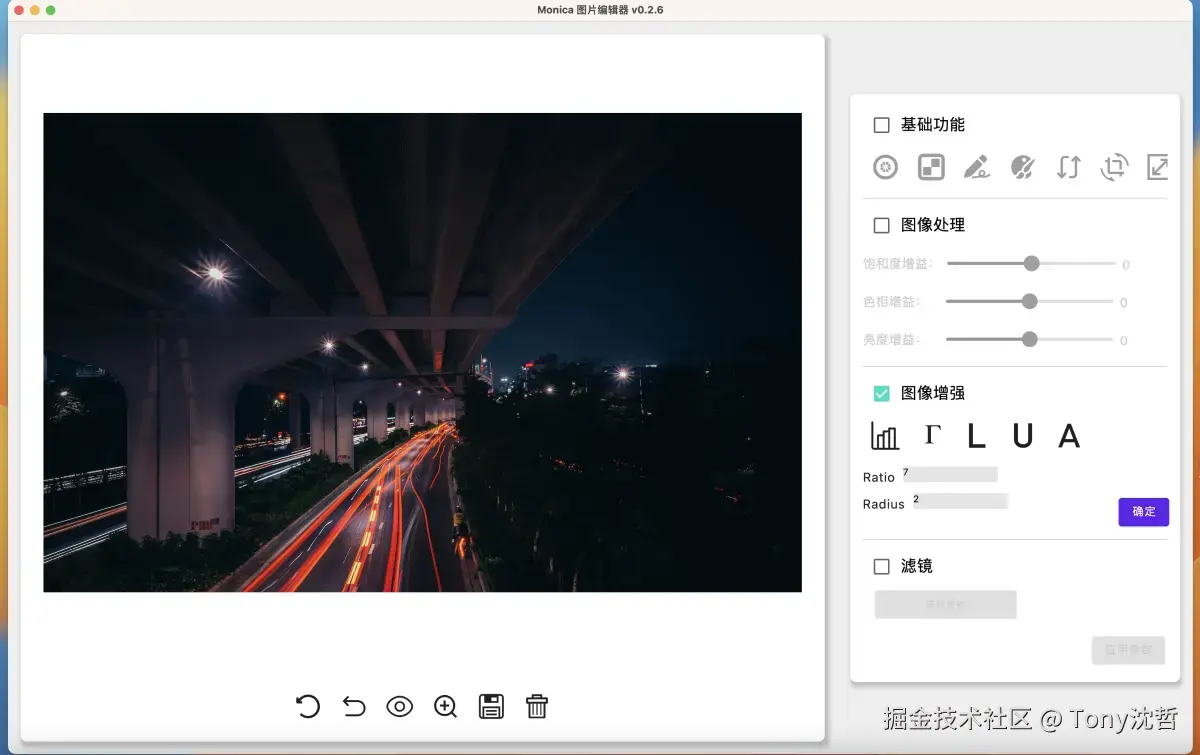Undo the last edit

(353, 706)
